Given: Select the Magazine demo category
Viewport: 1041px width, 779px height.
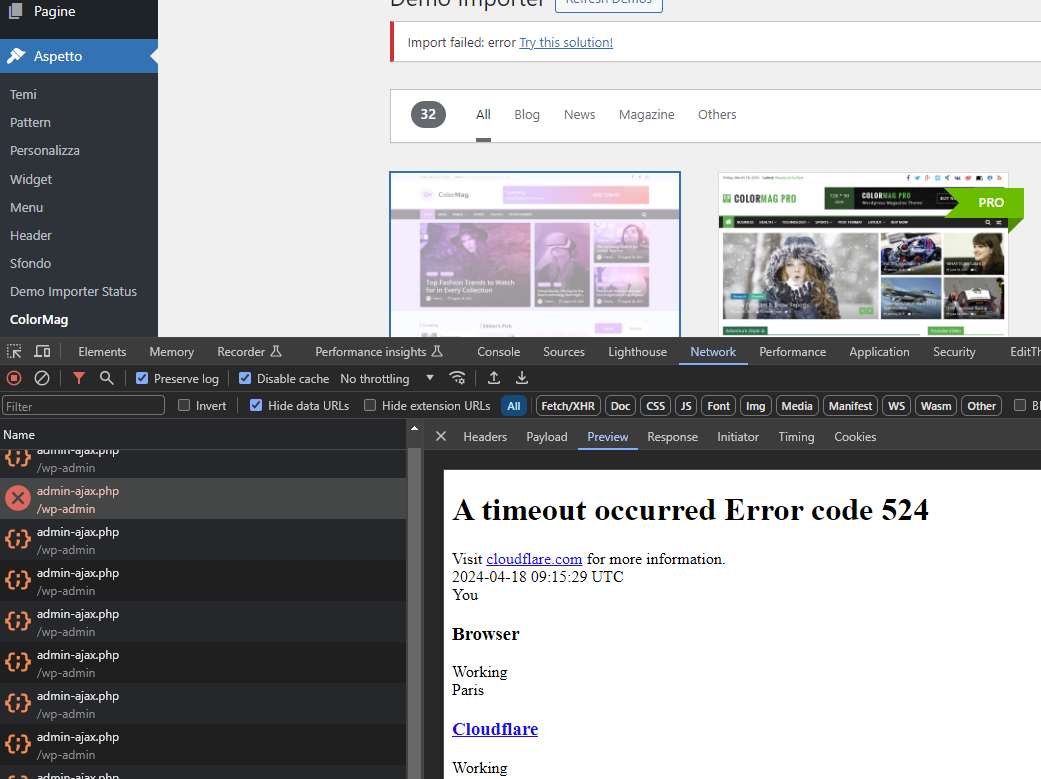Looking at the screenshot, I should point(647,114).
